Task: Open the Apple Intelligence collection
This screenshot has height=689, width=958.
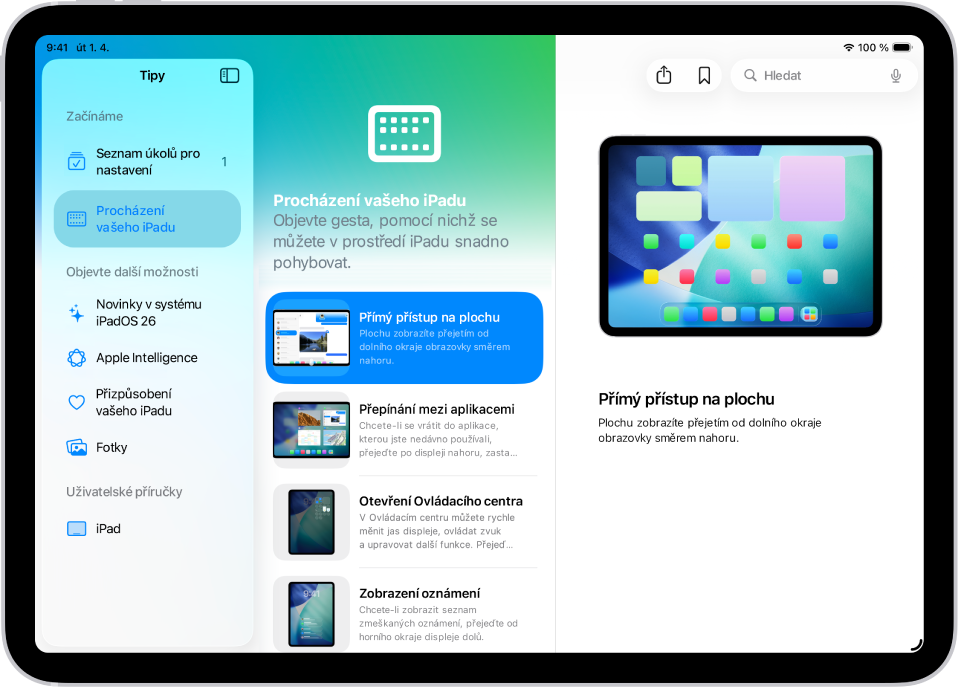Action: point(147,358)
